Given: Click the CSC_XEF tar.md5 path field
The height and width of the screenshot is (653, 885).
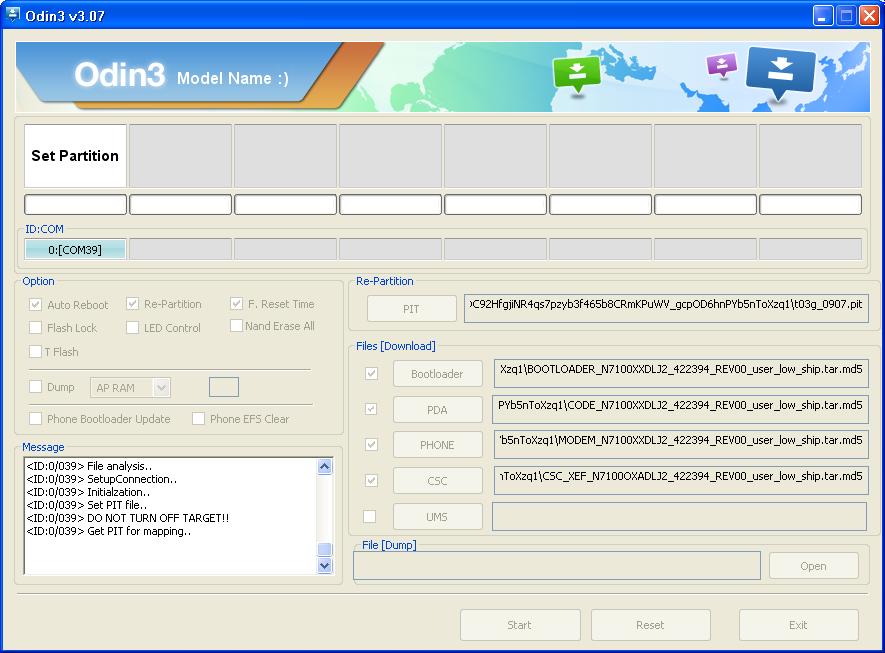Looking at the screenshot, I should click(x=681, y=480).
